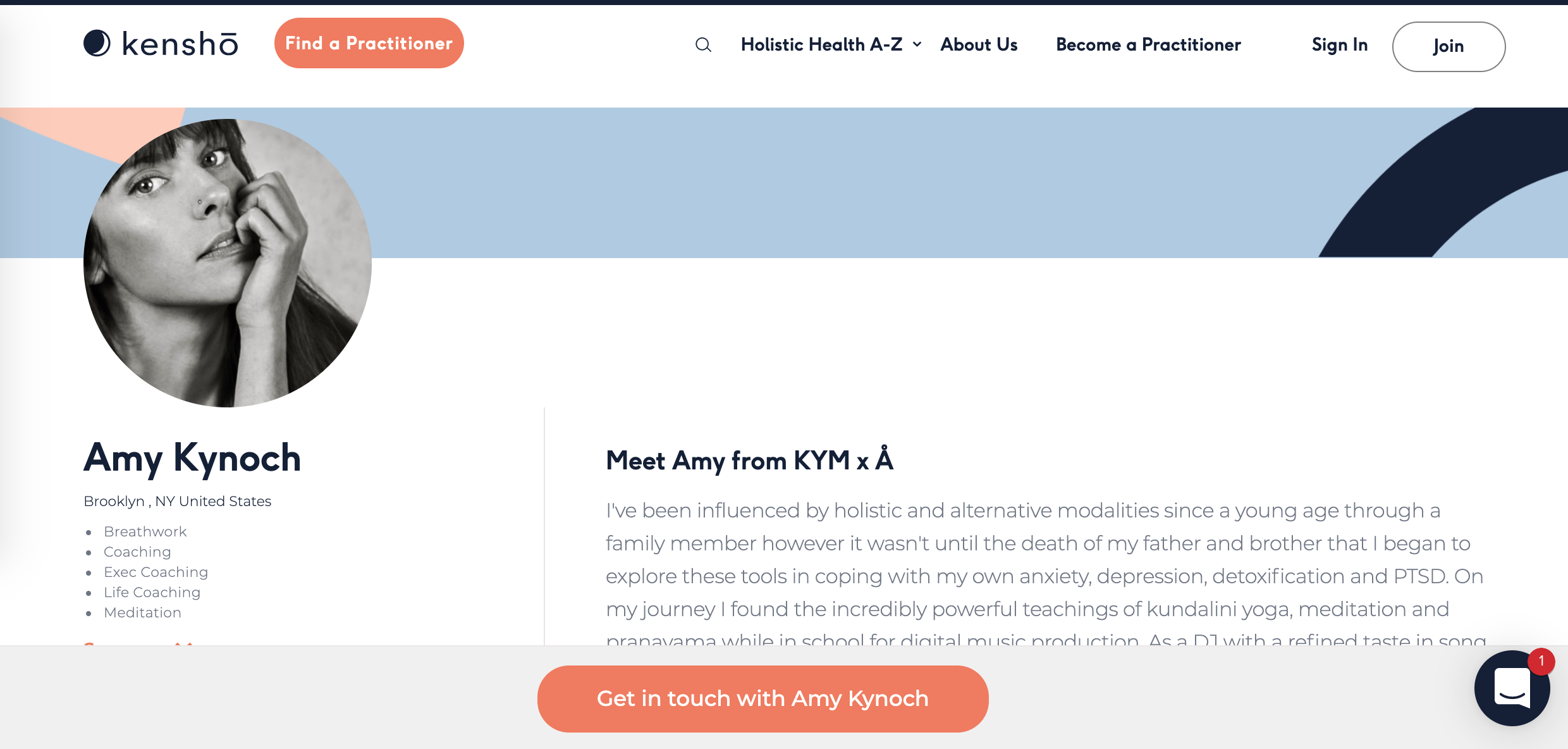Image resolution: width=1568 pixels, height=749 pixels.
Task: Select the Breathwork specialty
Action: coord(145,531)
